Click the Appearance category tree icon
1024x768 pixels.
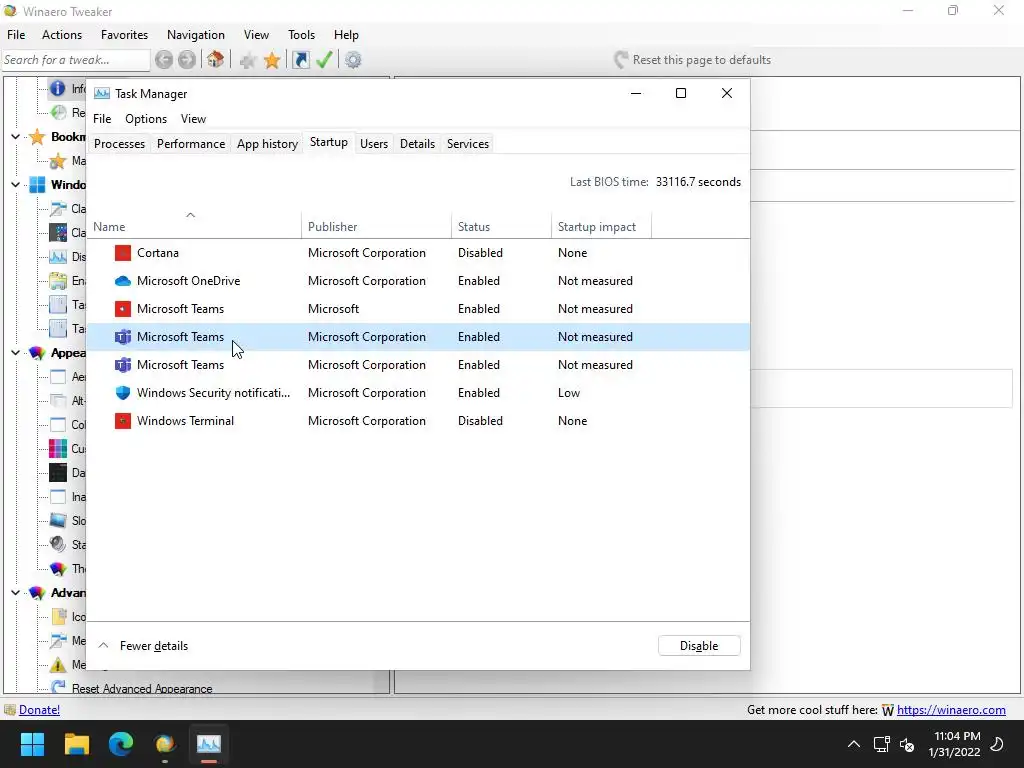(37, 353)
